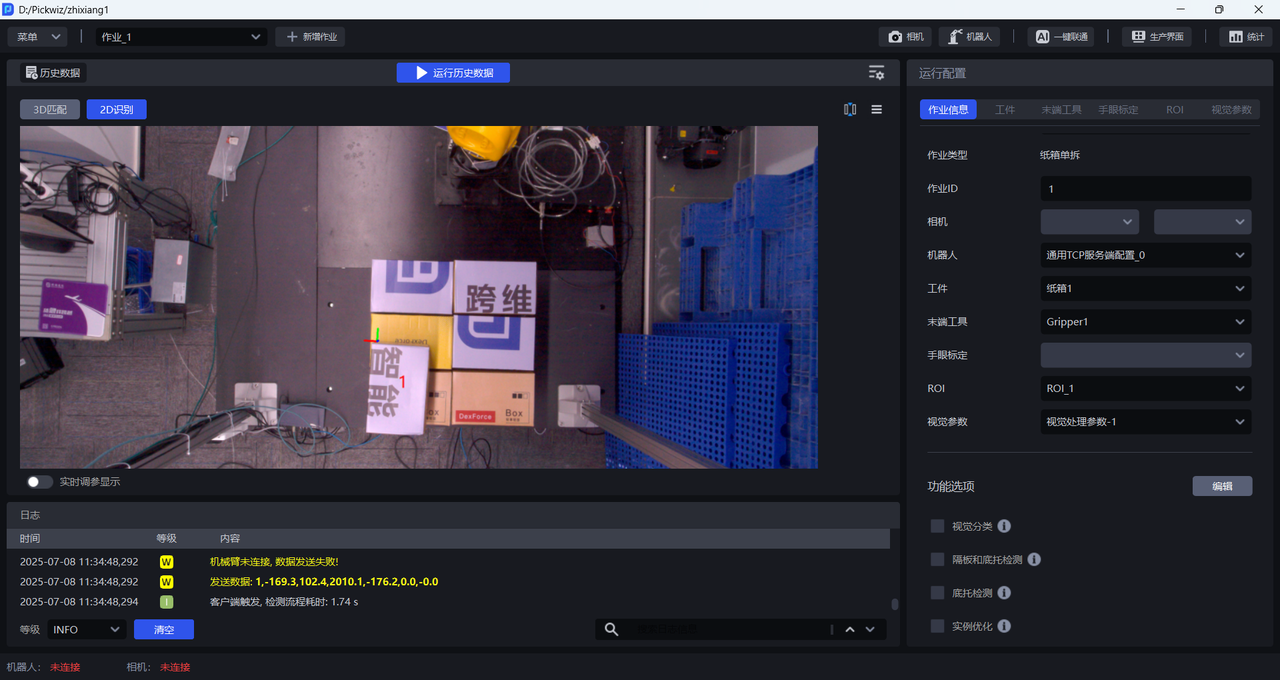This screenshot has width=1280, height=680.
Task: Open the hamburger list menu above image
Action: (877, 110)
